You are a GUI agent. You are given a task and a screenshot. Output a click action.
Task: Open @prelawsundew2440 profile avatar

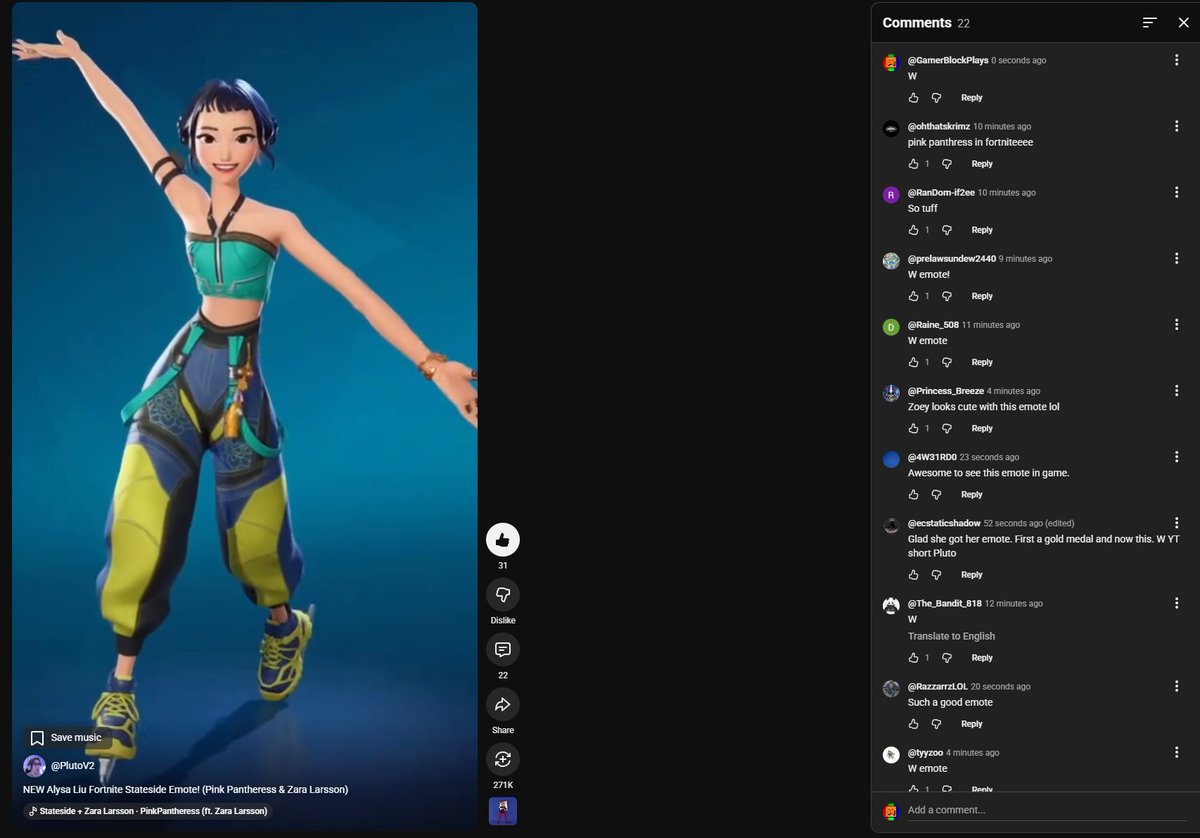(x=891, y=261)
